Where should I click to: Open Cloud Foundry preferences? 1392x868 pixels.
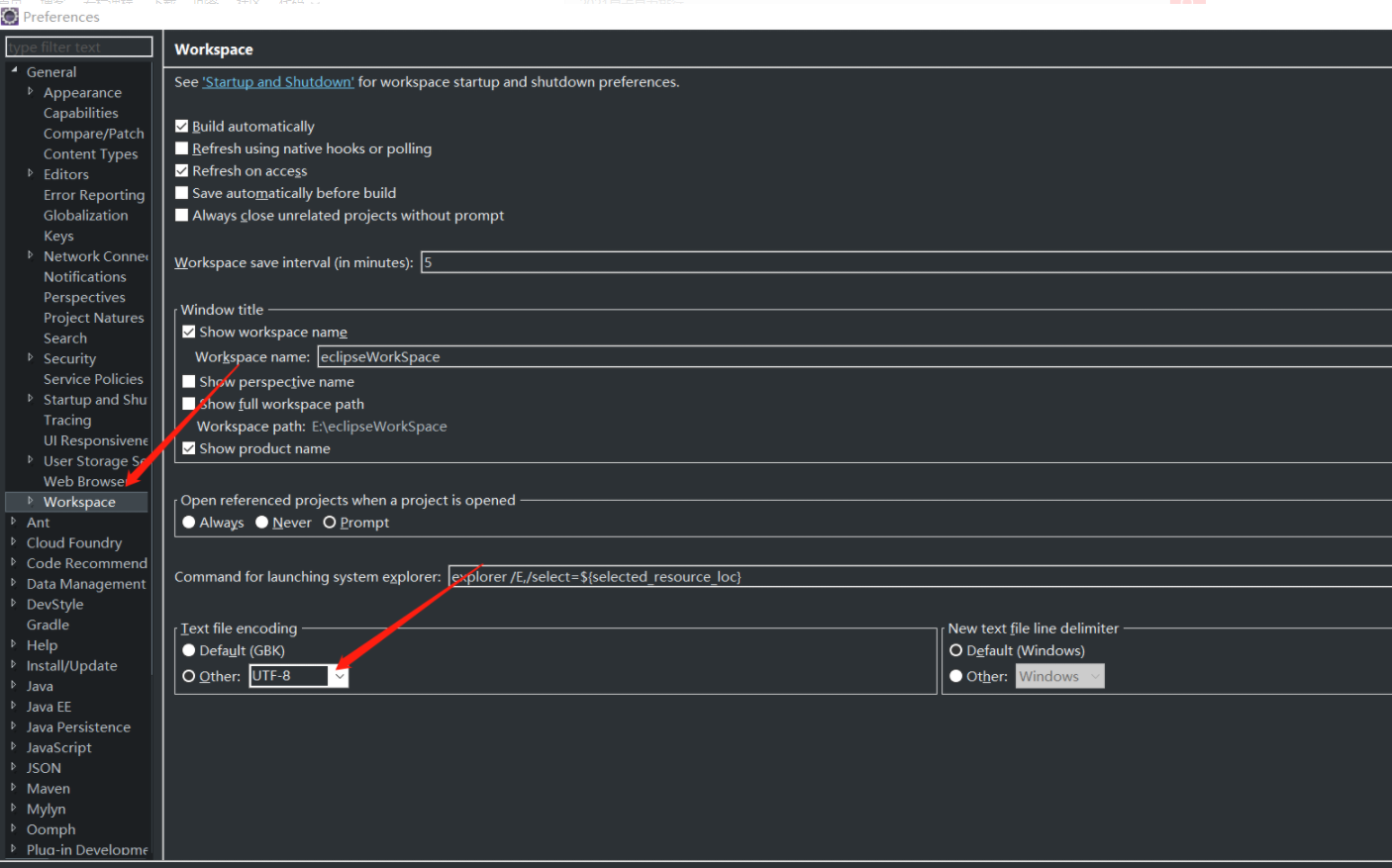click(x=74, y=542)
